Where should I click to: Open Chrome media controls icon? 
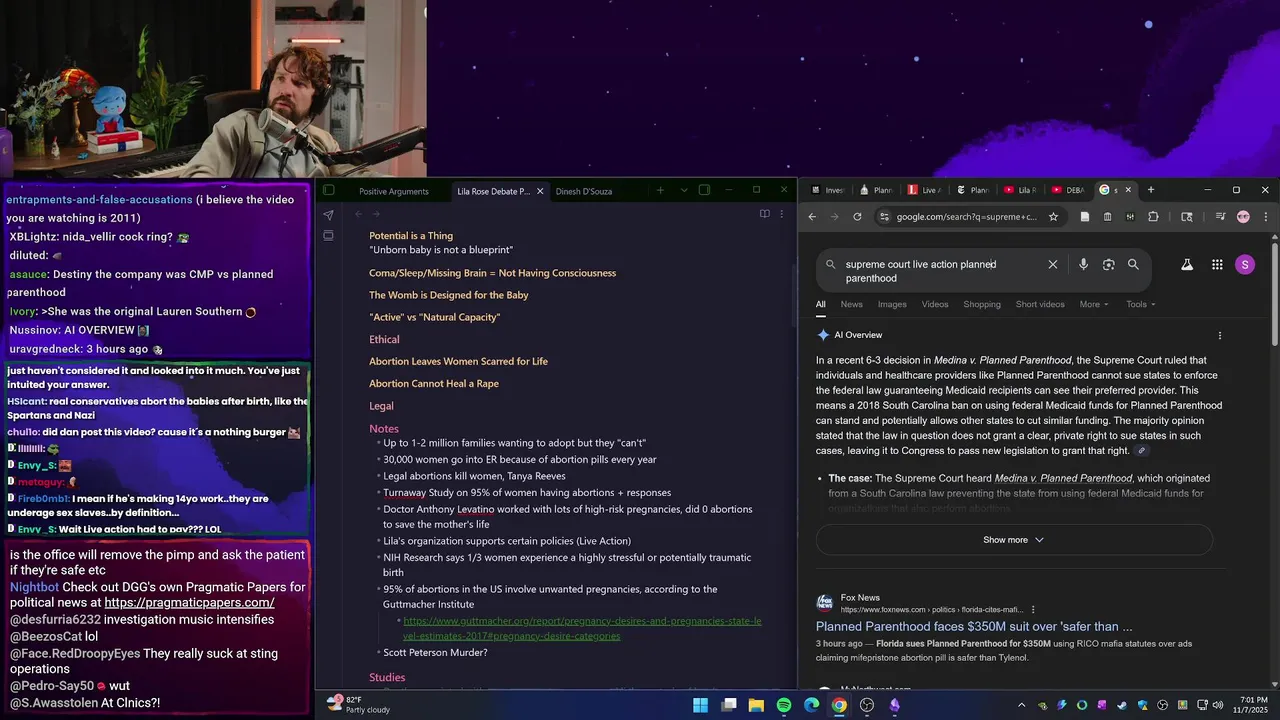pyautogui.click(x=1221, y=216)
